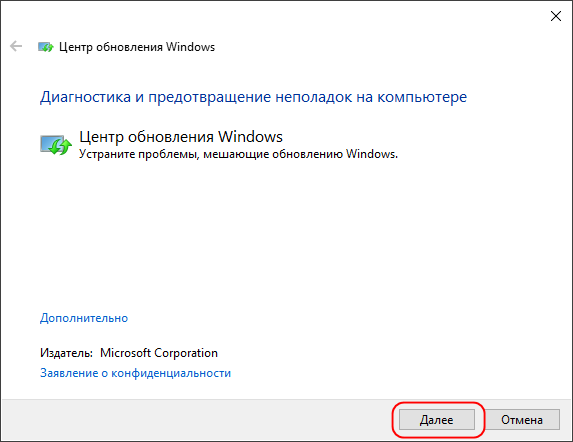
Task: Select the large Центр обновления Windows item title
Action: coord(181,137)
